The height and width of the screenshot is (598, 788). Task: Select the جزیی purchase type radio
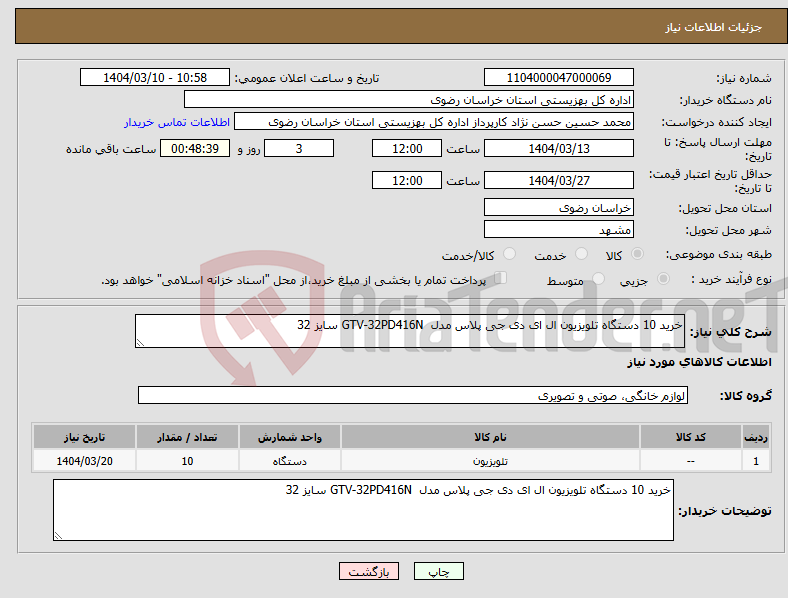[663, 278]
